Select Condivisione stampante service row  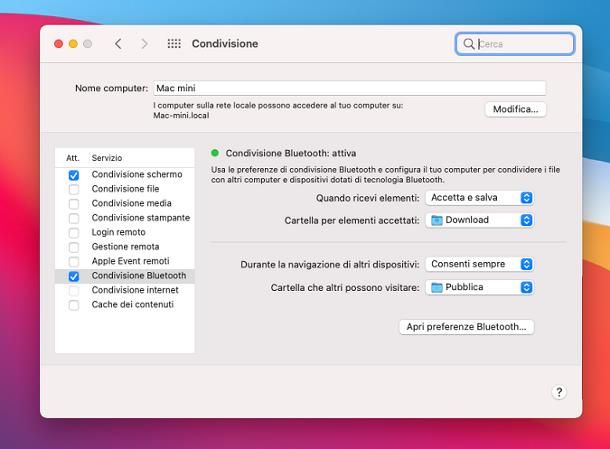(x=124, y=217)
